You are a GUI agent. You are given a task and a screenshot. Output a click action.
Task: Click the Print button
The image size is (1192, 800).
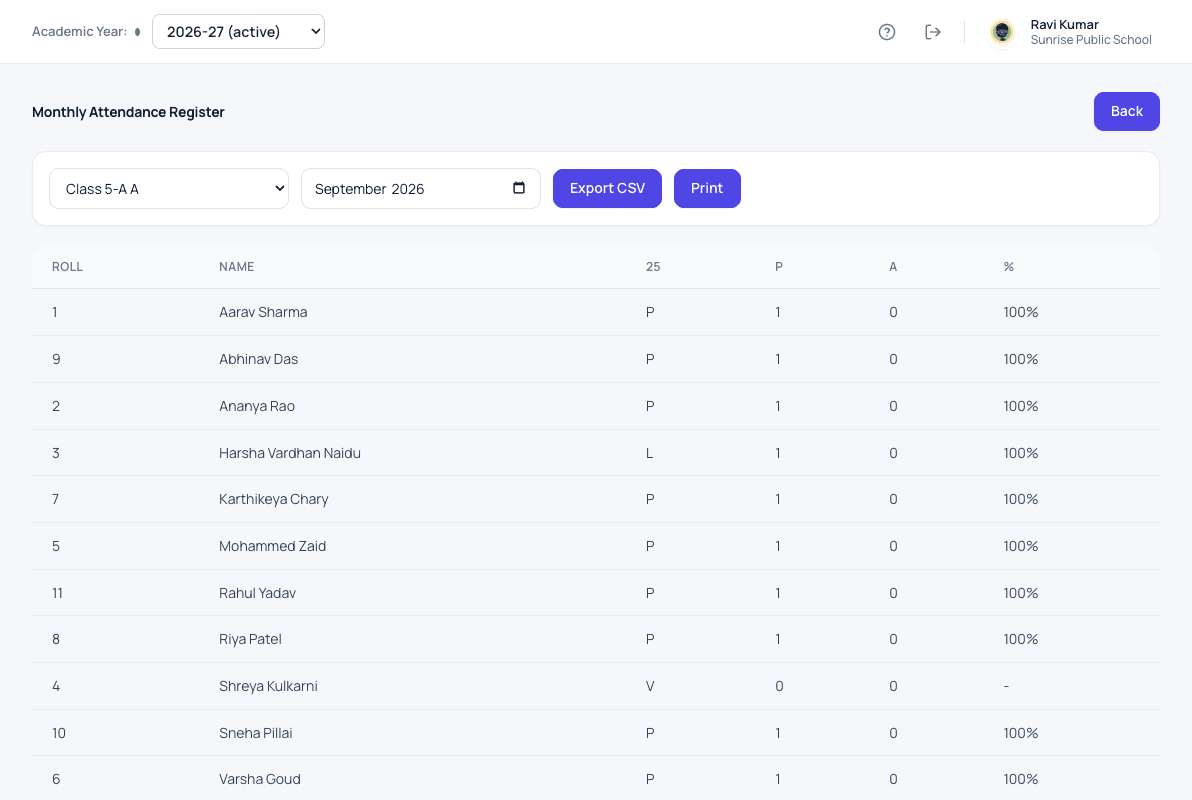pyautogui.click(x=707, y=189)
